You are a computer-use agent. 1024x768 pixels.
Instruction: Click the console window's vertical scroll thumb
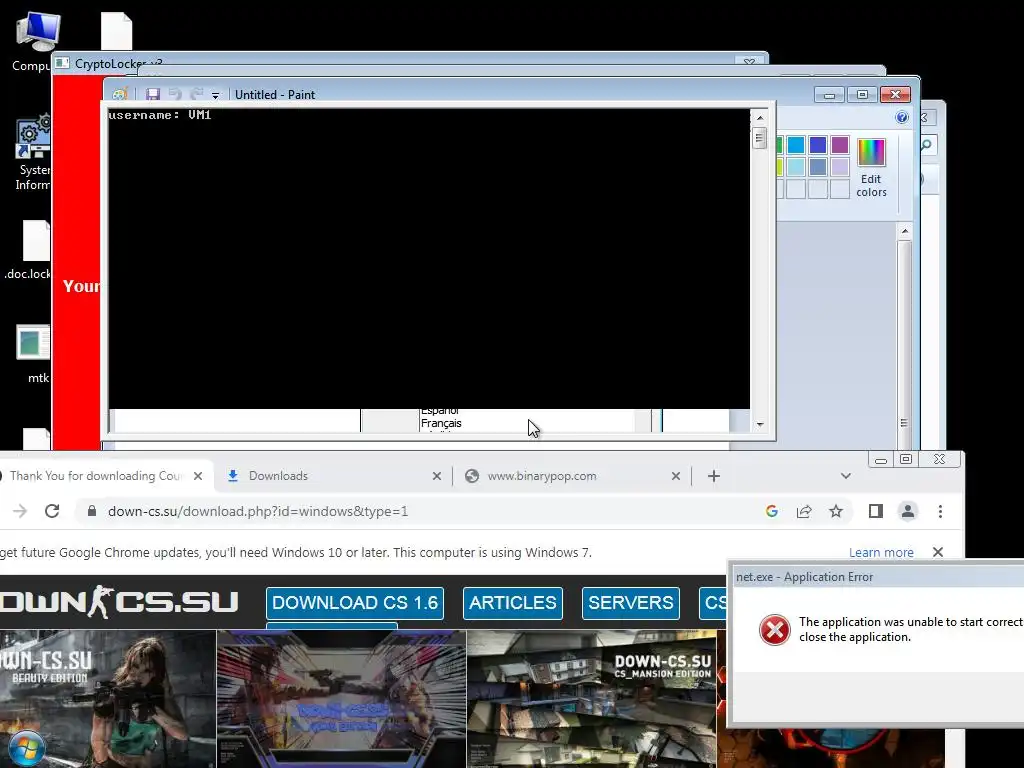pyautogui.click(x=759, y=138)
